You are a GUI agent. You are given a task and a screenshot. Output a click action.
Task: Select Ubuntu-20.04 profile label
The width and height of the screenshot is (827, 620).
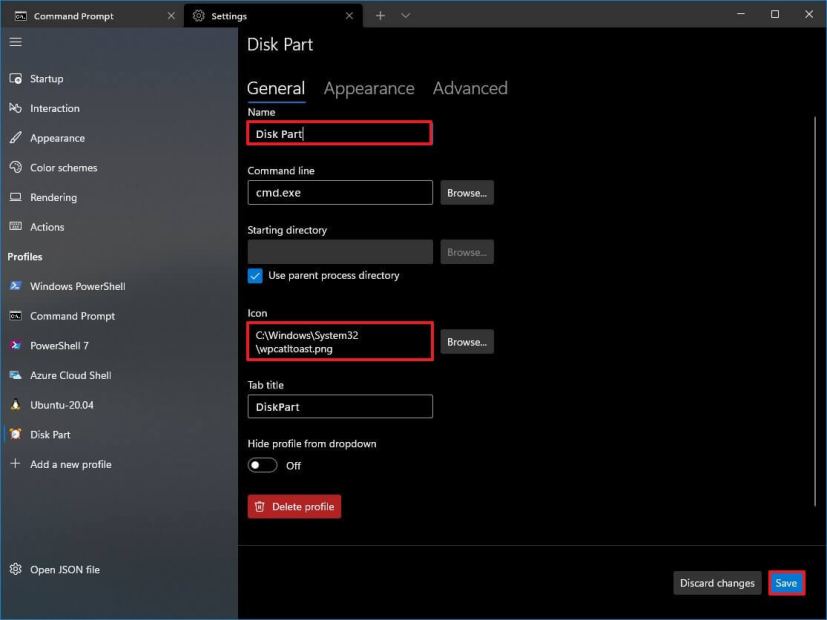(62, 405)
